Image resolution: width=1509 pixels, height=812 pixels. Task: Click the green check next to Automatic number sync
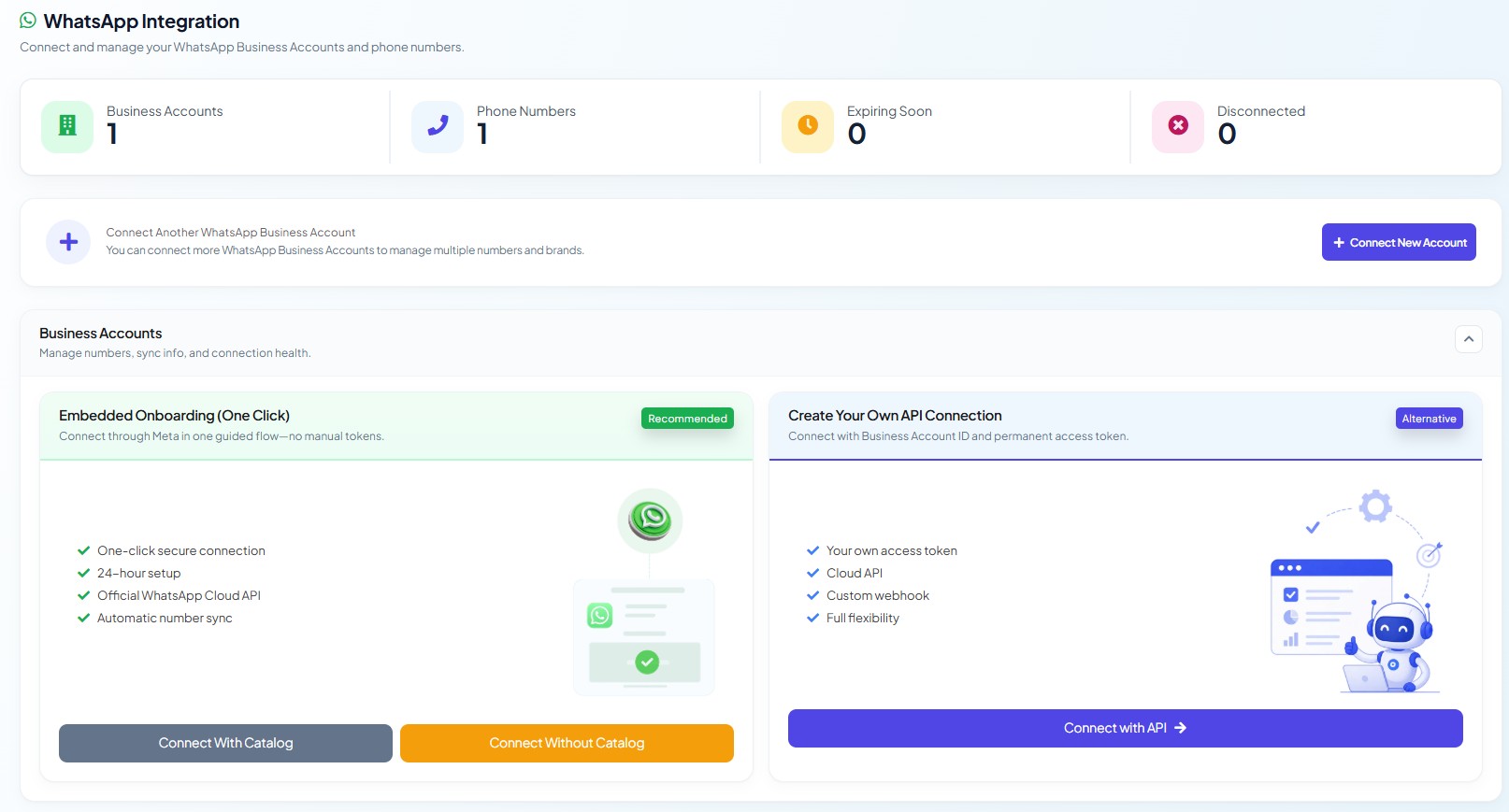click(83, 618)
